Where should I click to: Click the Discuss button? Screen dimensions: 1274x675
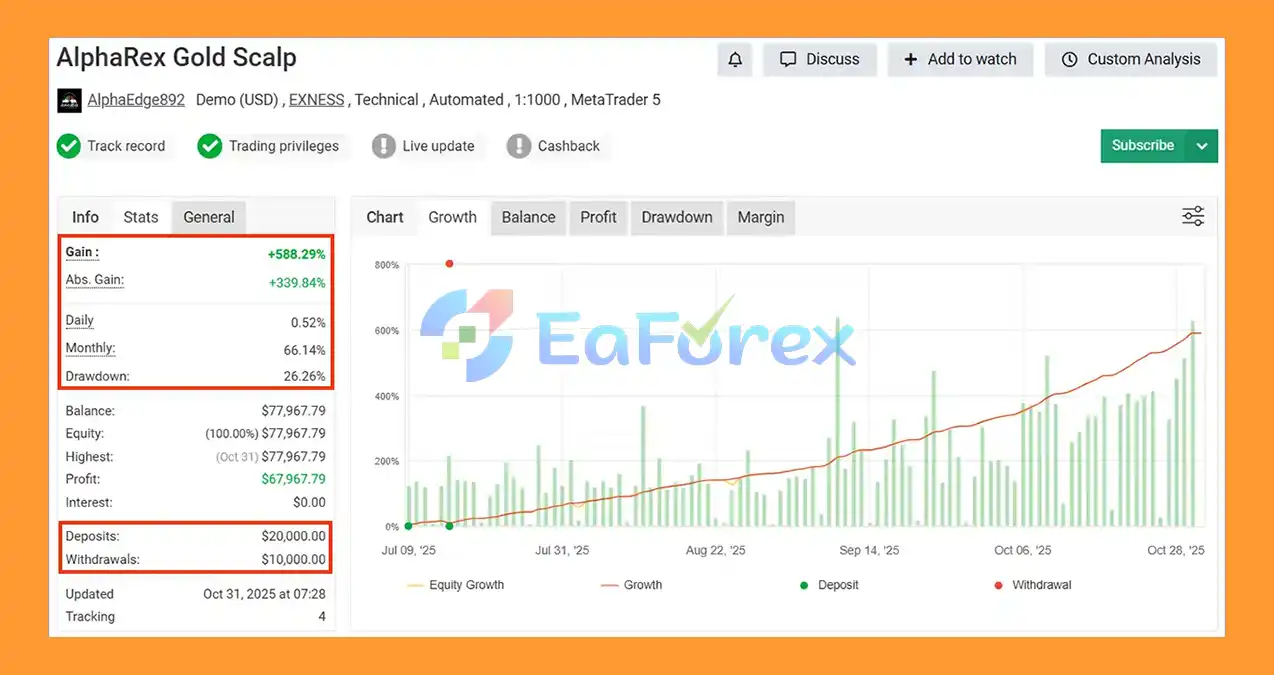click(820, 60)
